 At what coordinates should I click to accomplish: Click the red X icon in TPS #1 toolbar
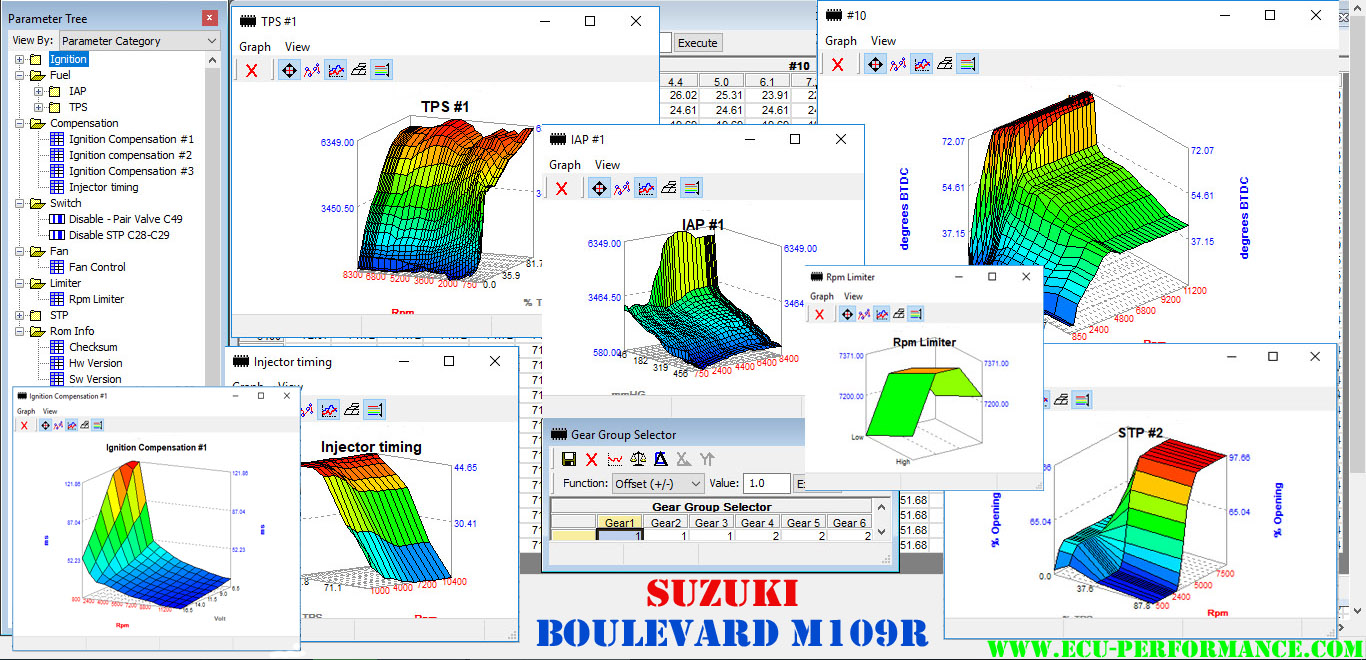point(252,70)
